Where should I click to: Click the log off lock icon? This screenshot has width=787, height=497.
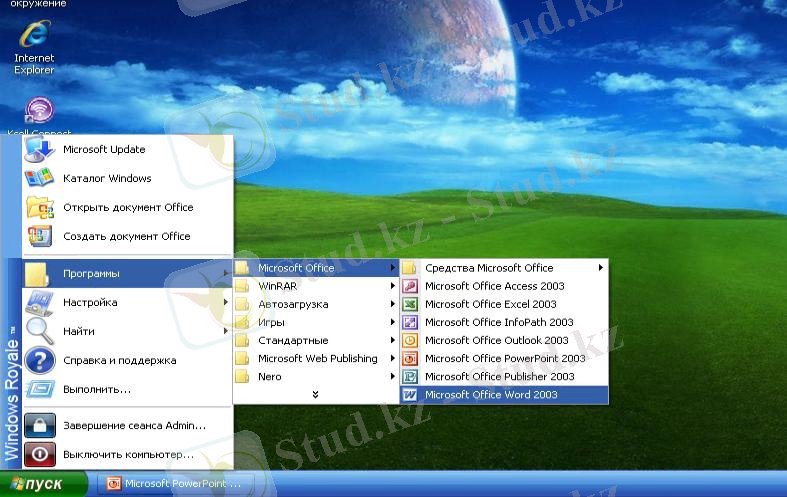40,426
